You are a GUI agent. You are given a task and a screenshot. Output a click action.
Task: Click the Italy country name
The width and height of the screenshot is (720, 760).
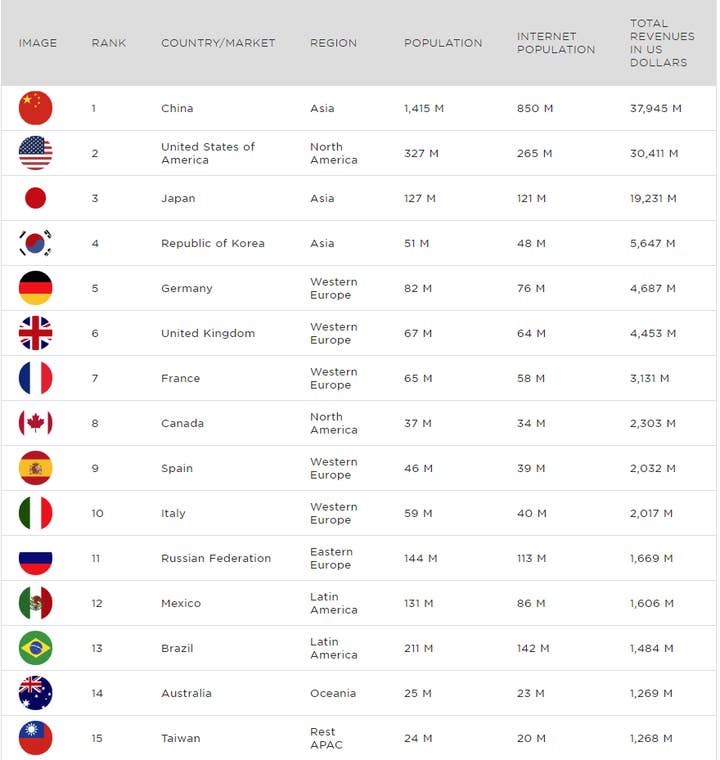[173, 513]
